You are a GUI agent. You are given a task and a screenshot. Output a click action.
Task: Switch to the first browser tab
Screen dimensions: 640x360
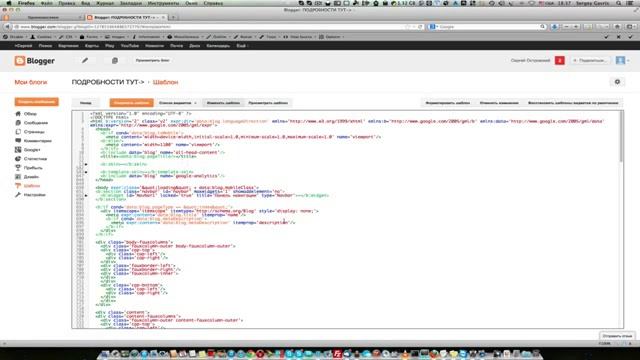click(43, 18)
